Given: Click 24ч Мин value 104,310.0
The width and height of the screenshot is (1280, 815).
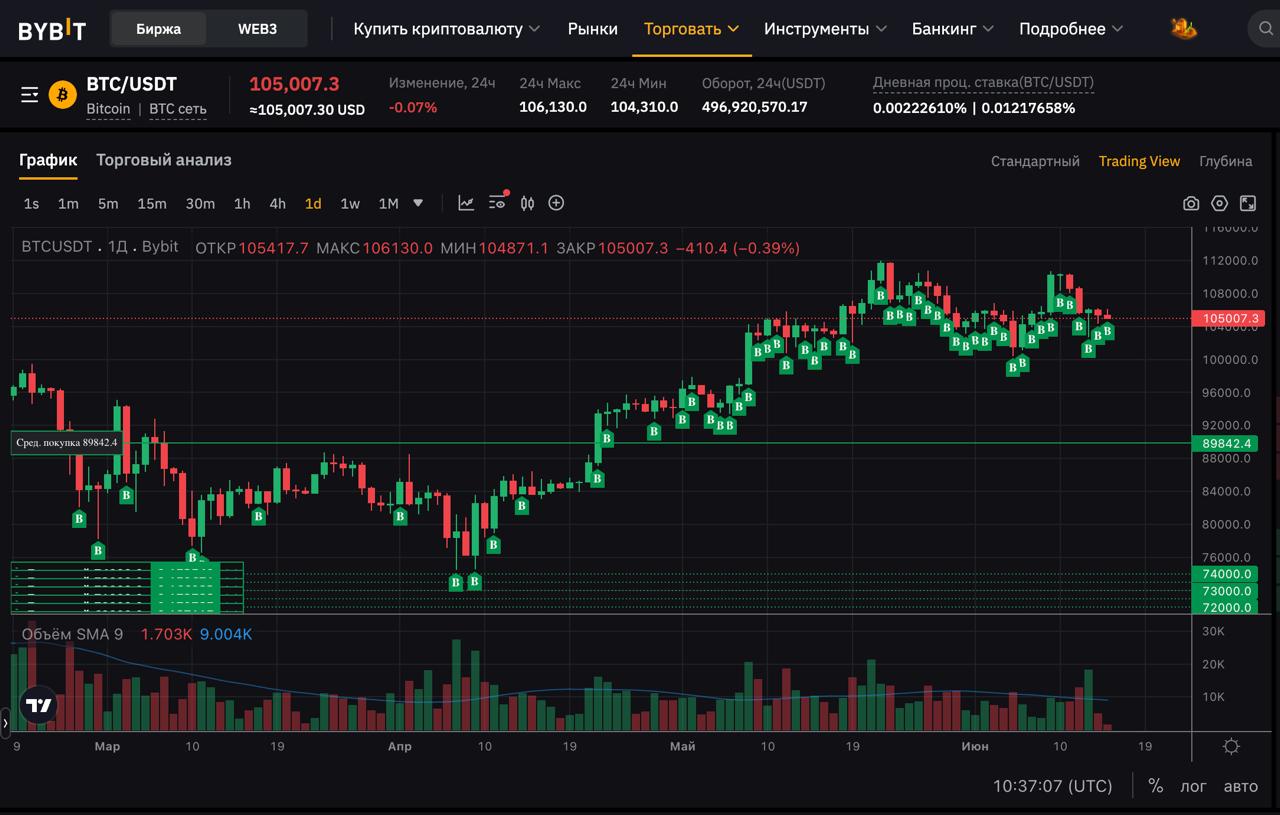Looking at the screenshot, I should click(644, 107).
